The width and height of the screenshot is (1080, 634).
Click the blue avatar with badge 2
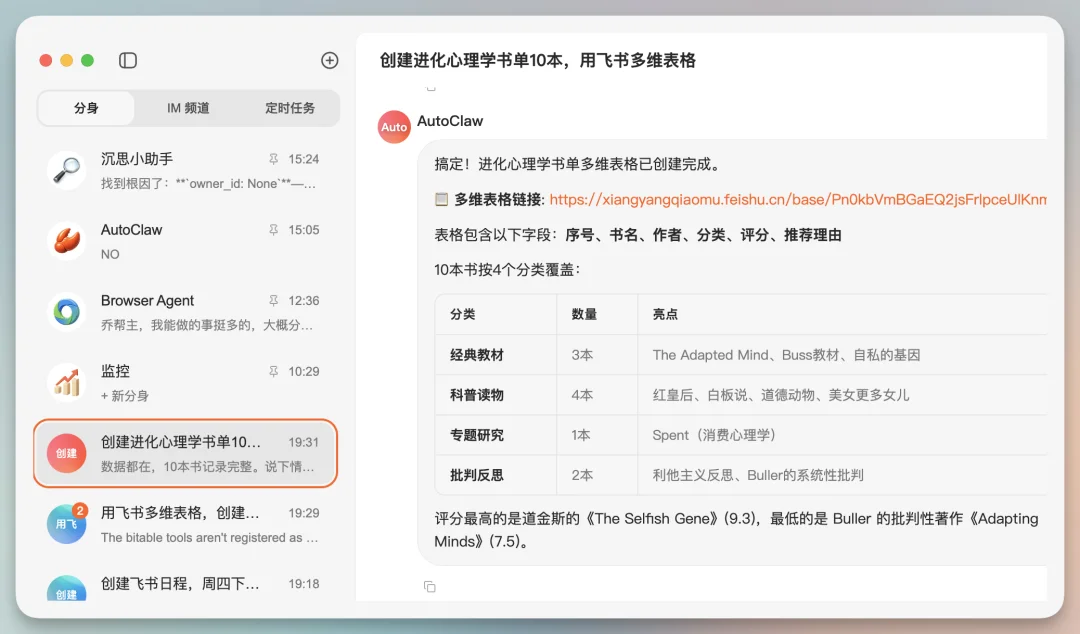(x=66, y=523)
